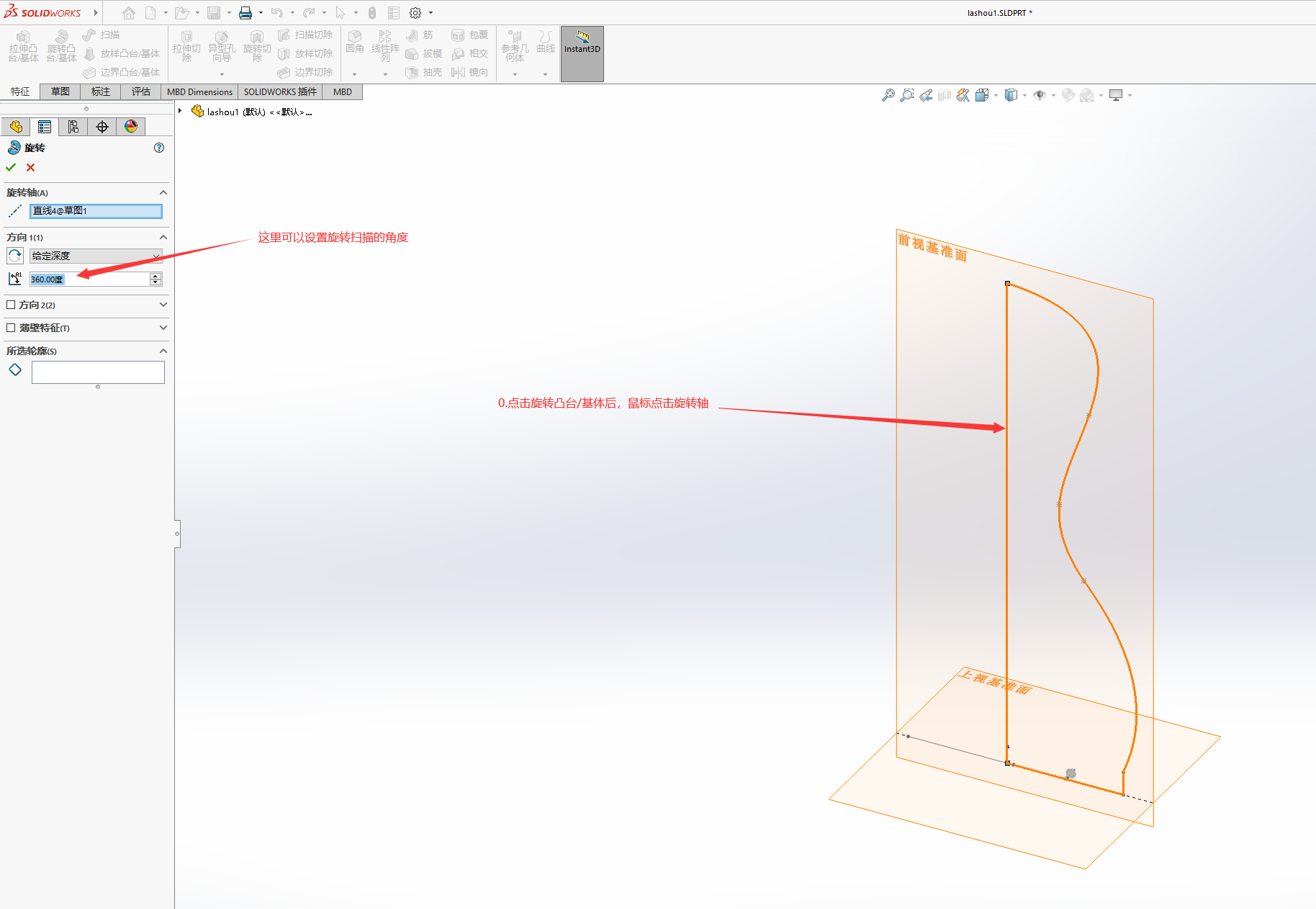Click the Display Style cube icon
The width and height of the screenshot is (1316, 909).
point(1011,95)
